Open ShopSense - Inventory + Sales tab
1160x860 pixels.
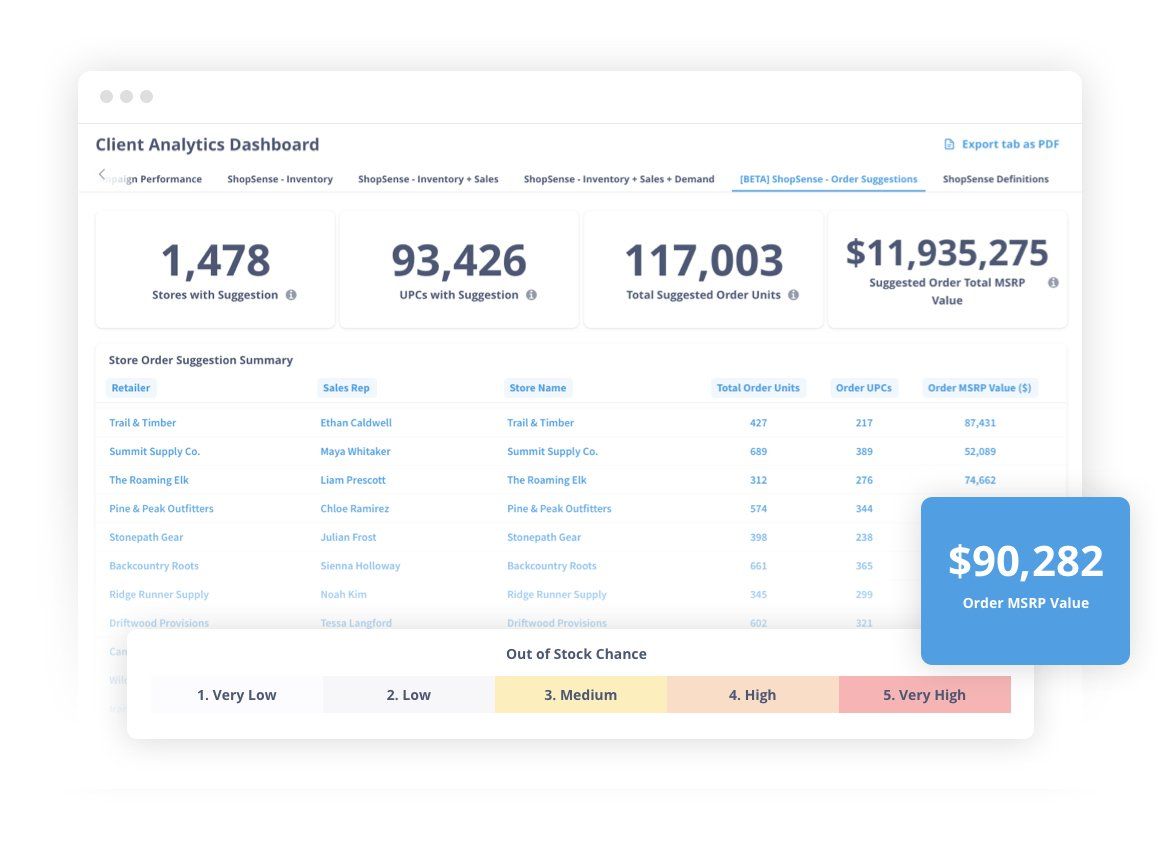tap(428, 179)
